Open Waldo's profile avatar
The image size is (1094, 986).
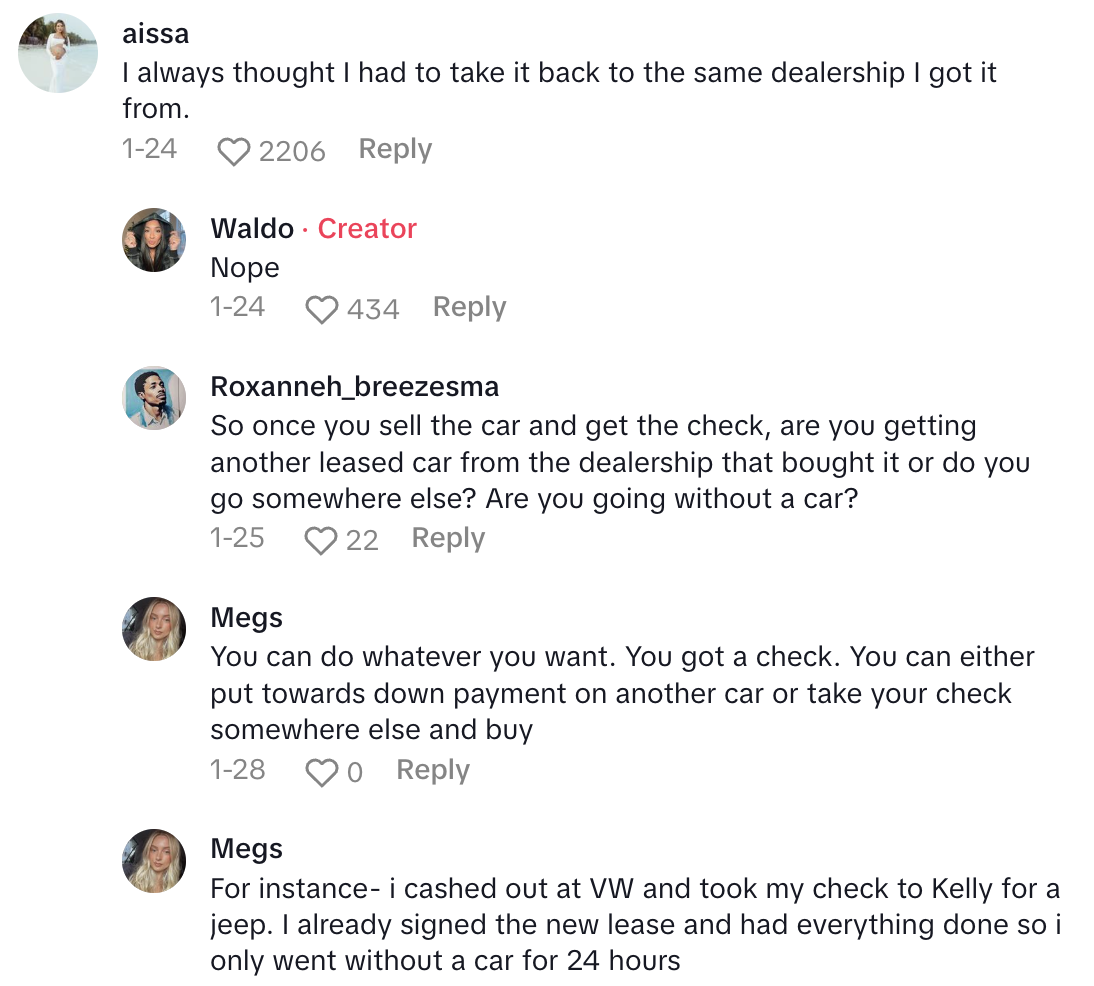(x=154, y=240)
